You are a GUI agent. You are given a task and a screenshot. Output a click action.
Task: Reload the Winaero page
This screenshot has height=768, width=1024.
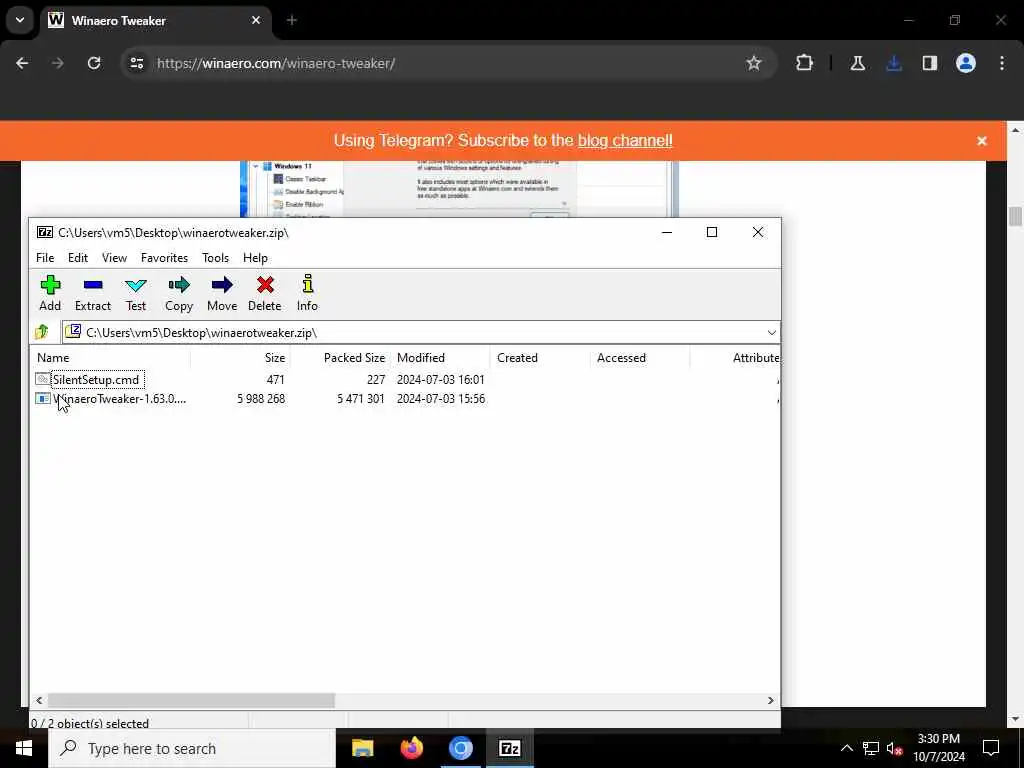94,63
